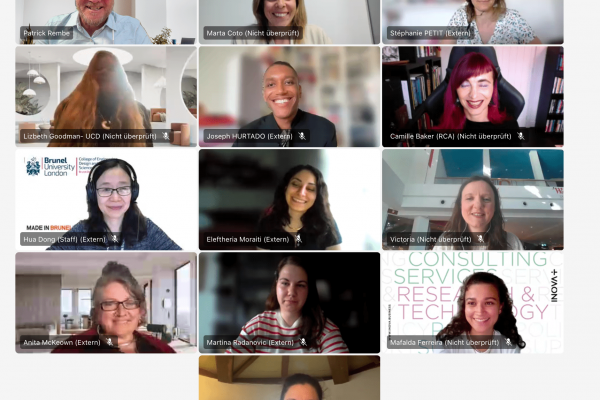Click muted mic icon beside Lizbeth Goodman
This screenshot has height=400, width=600.
(166, 136)
